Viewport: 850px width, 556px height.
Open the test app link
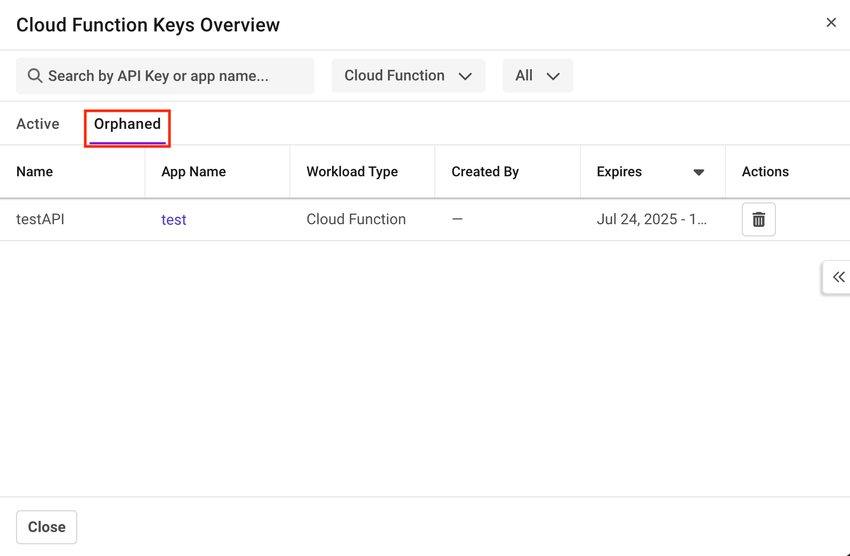[x=174, y=220]
